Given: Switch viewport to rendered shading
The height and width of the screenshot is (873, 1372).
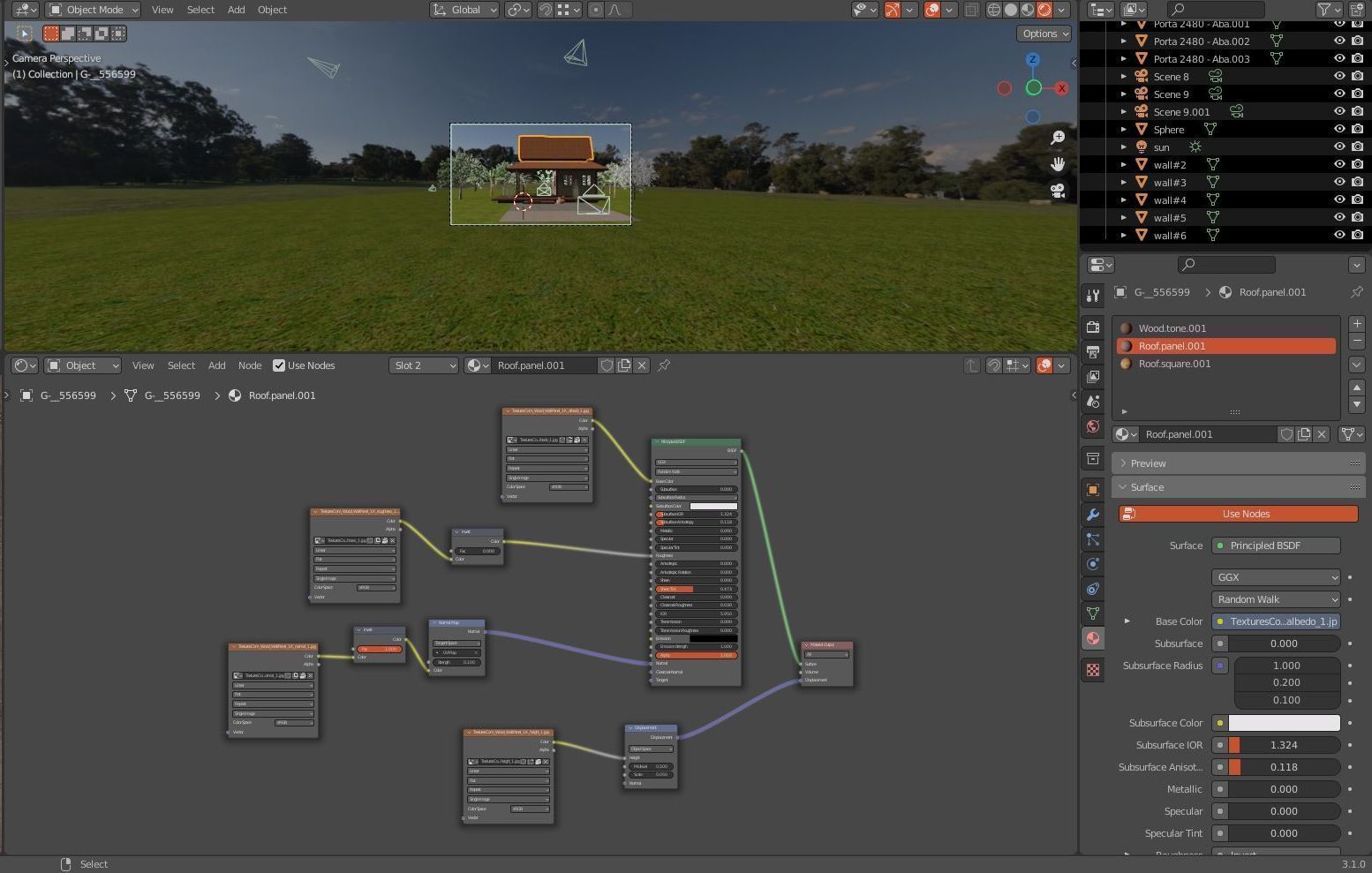Looking at the screenshot, I should point(1044,10).
